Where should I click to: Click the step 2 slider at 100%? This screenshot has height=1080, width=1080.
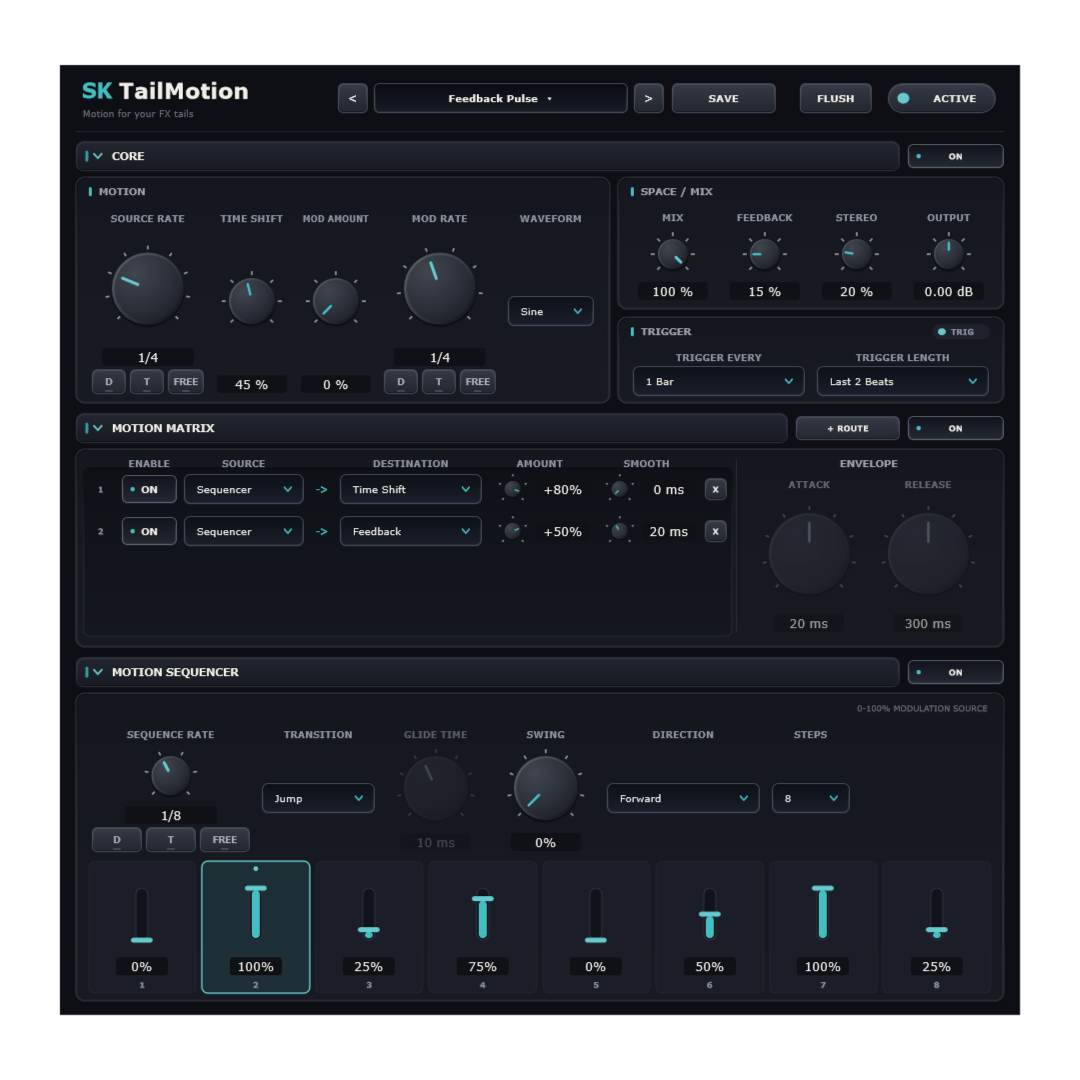[256, 913]
